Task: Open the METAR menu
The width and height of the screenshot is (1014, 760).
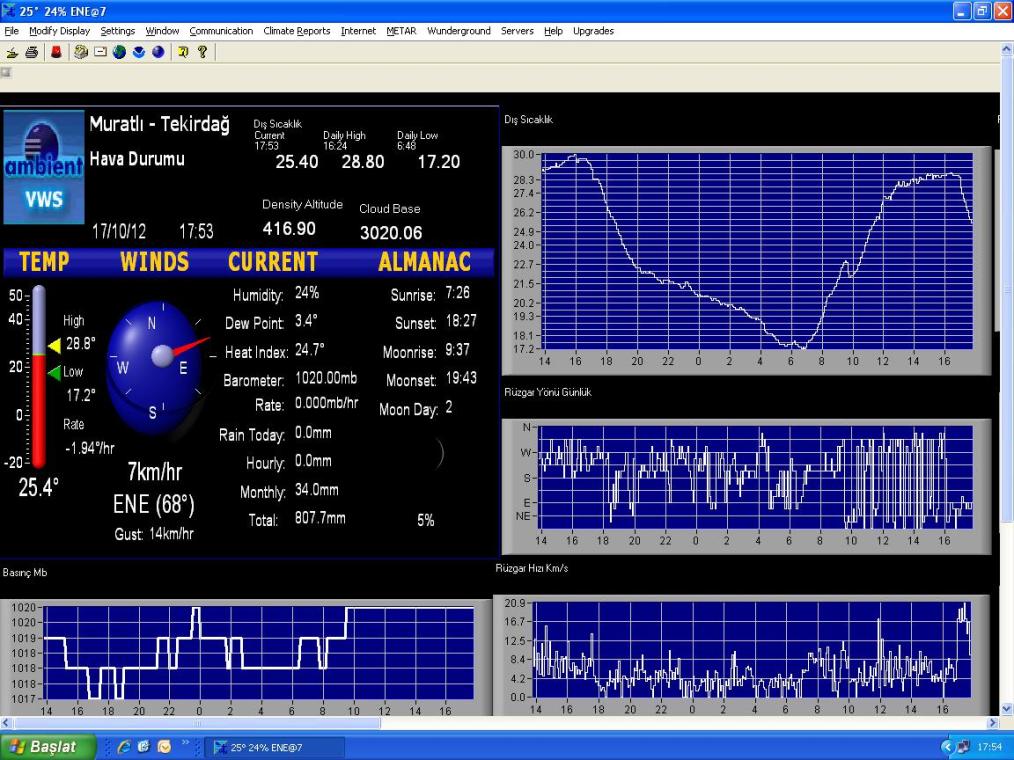Action: (x=401, y=31)
